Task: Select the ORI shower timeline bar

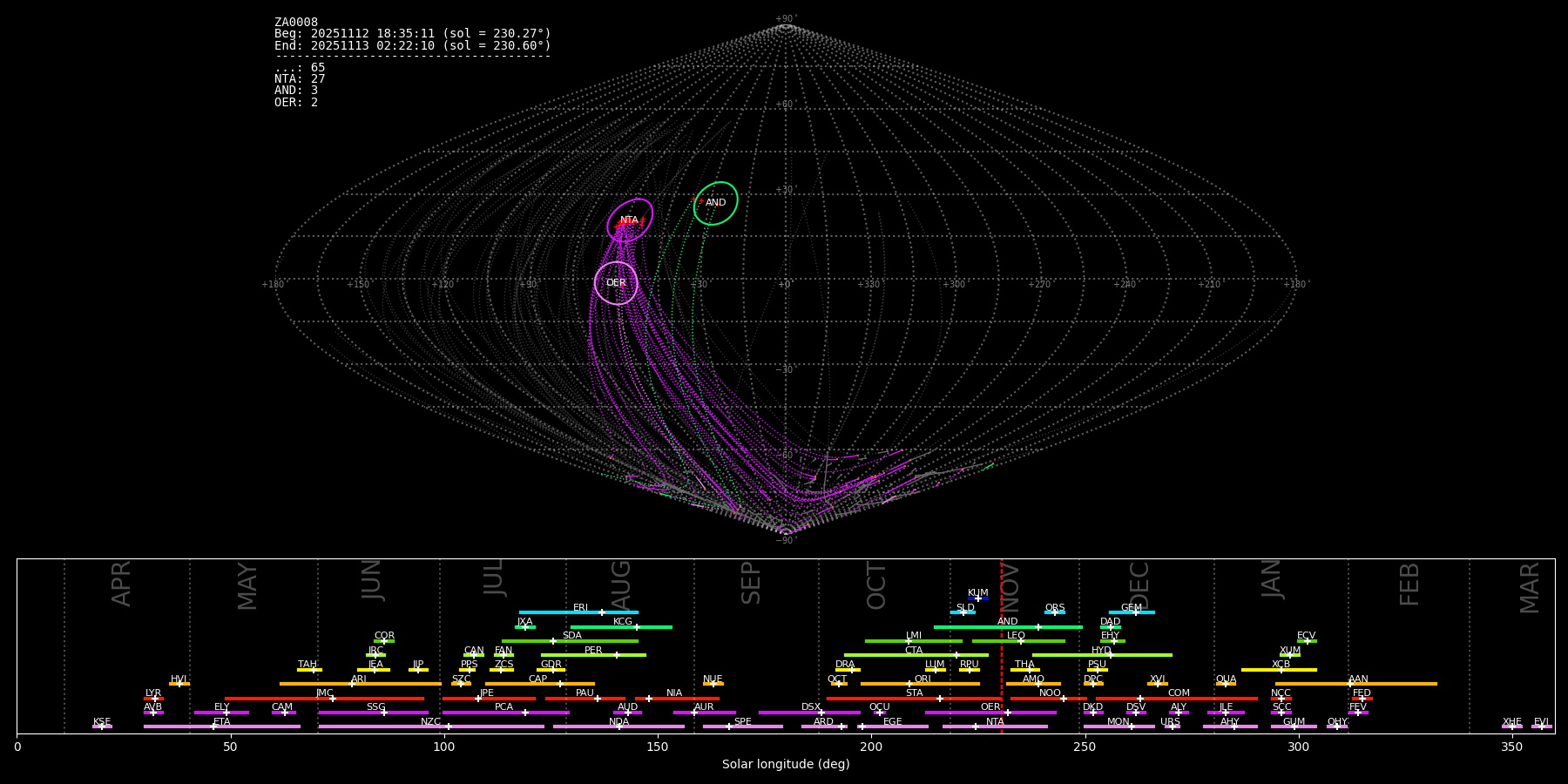Action: pos(920,684)
